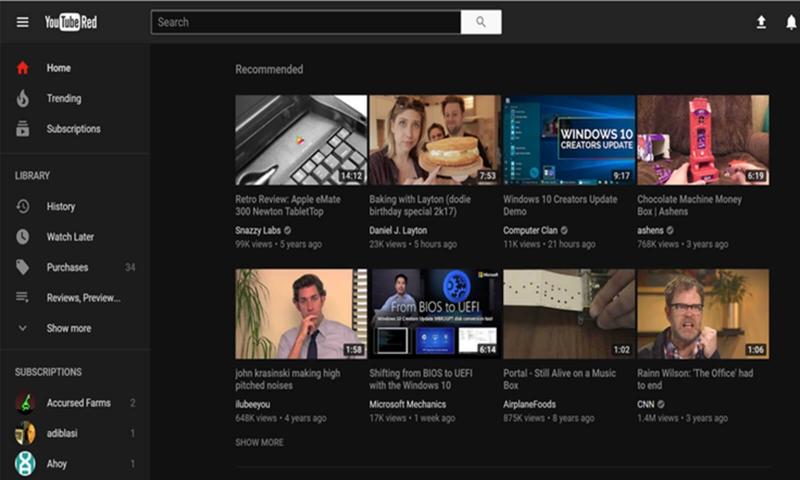
Task: Open Portal Still Alive music box thumbnail
Action: click(x=569, y=314)
